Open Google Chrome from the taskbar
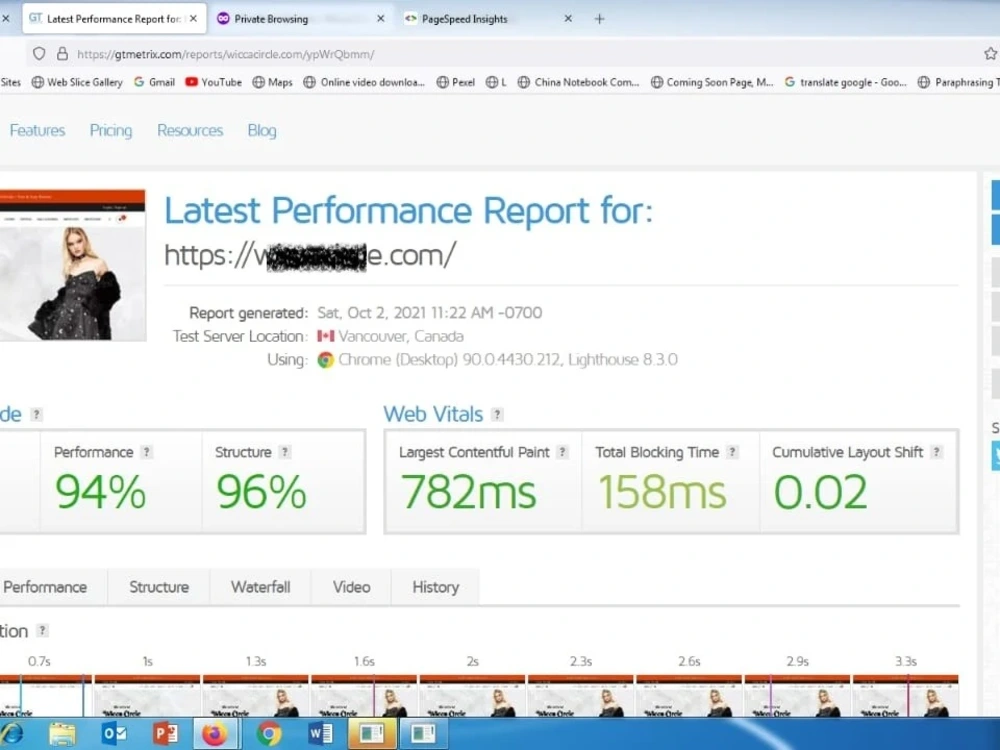This screenshot has width=1000, height=750. tap(268, 734)
